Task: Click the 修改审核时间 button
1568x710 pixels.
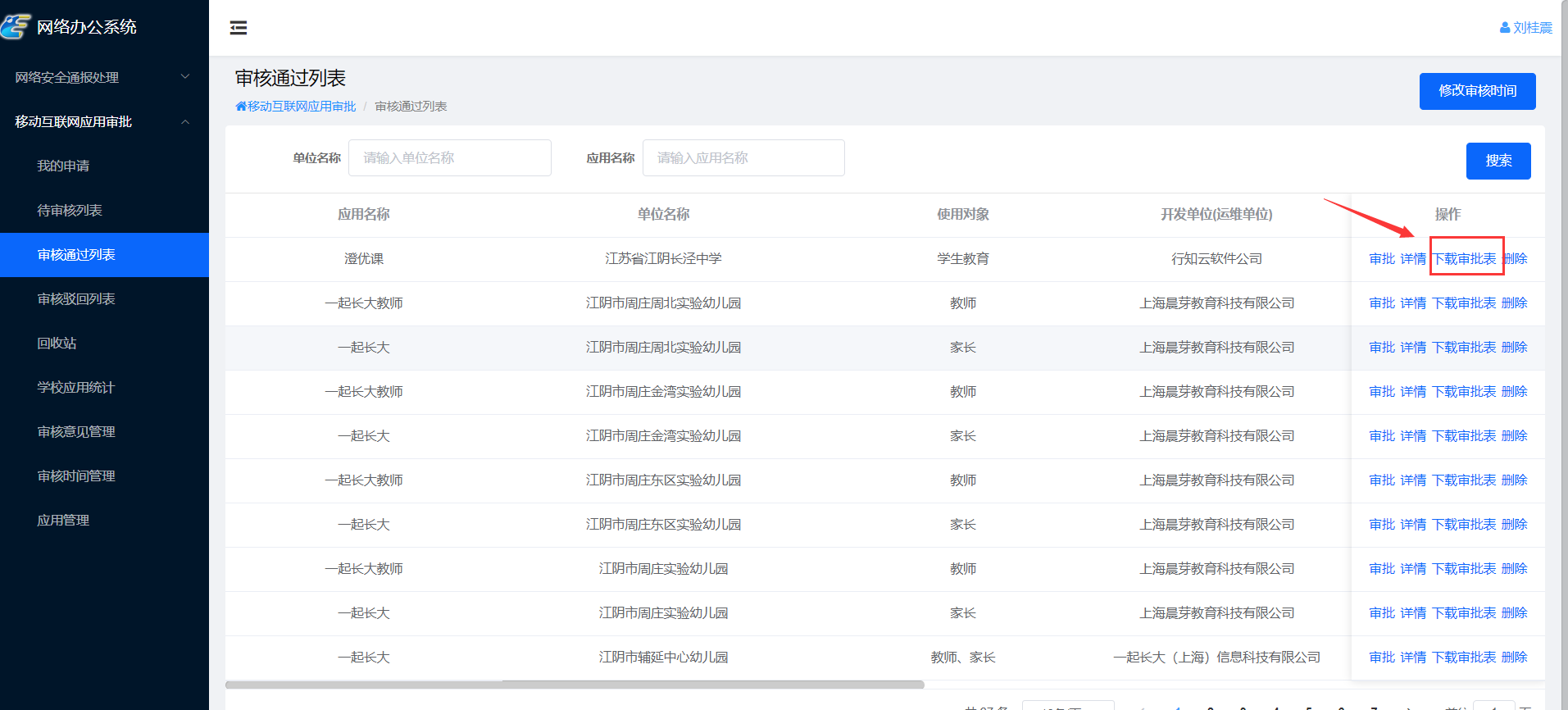Action: click(1477, 91)
